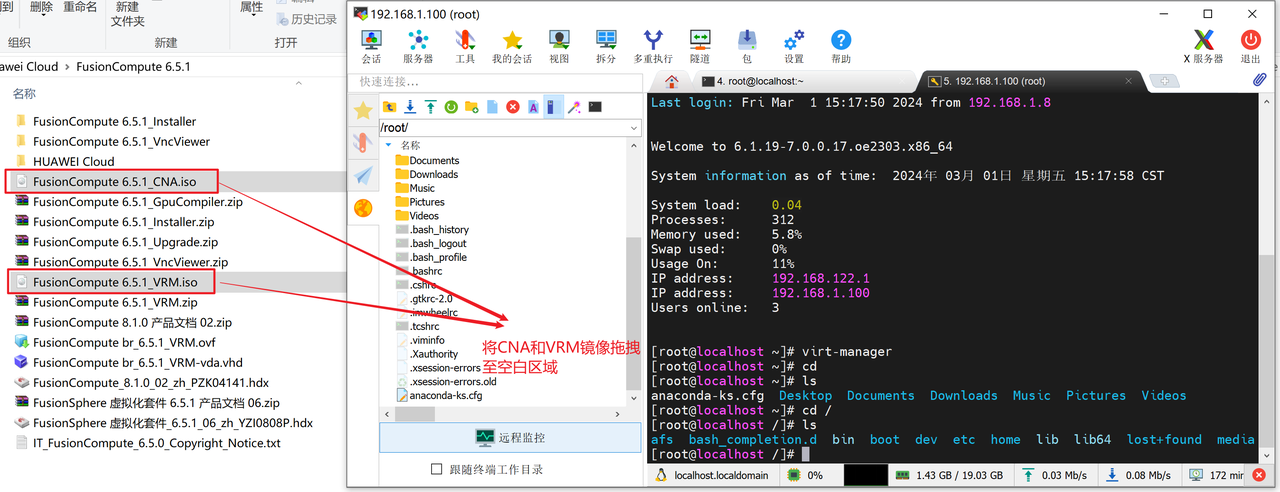Click the red delete icon in SFTP toolbar
Viewport: 1280px width, 492px height.
coord(513,107)
